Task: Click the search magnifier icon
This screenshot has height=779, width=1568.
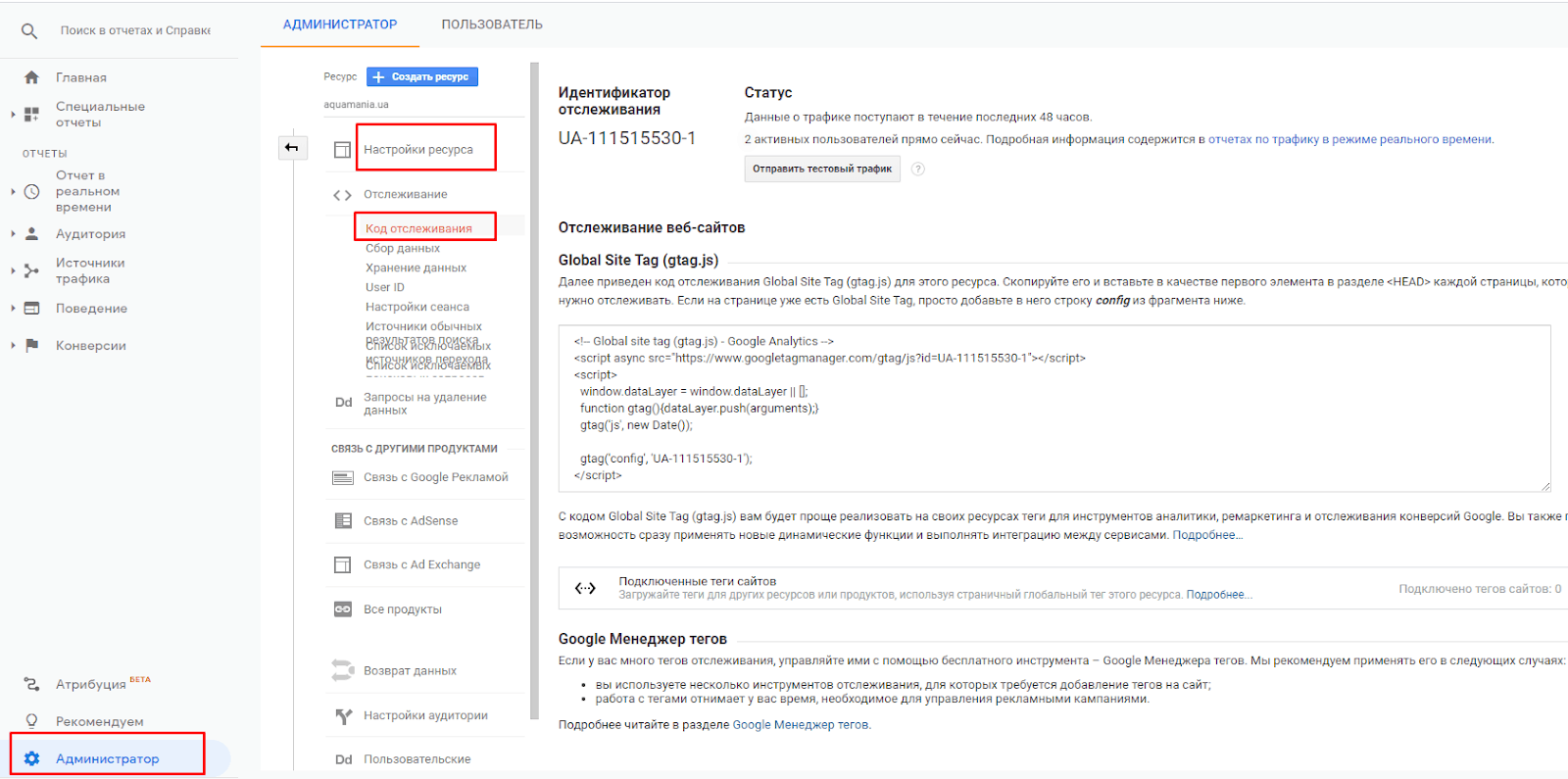Action: (x=29, y=31)
